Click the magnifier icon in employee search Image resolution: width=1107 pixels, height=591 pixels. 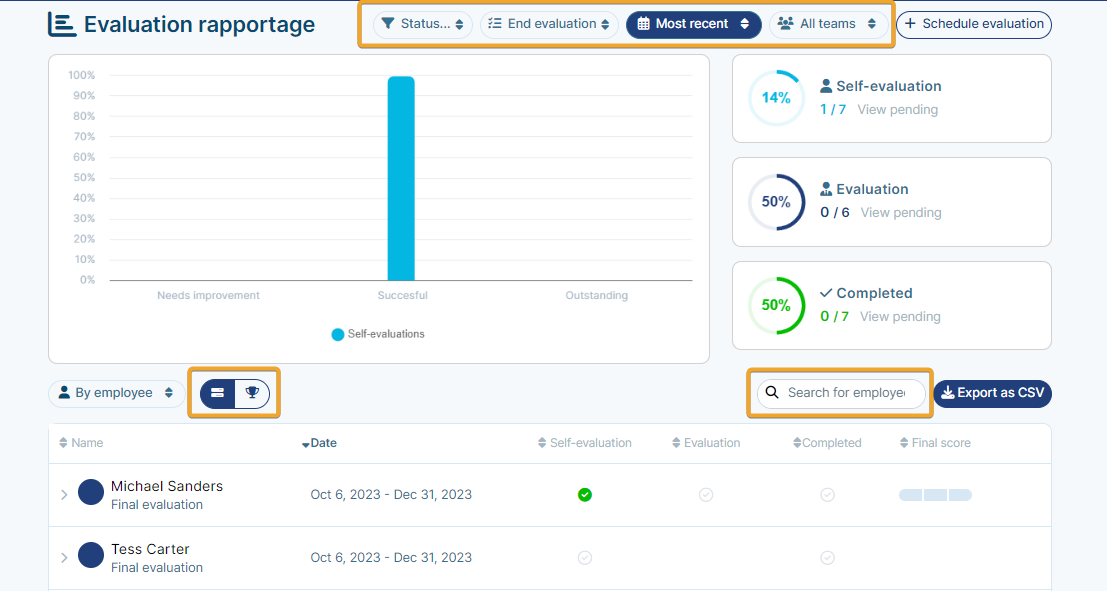(x=772, y=393)
